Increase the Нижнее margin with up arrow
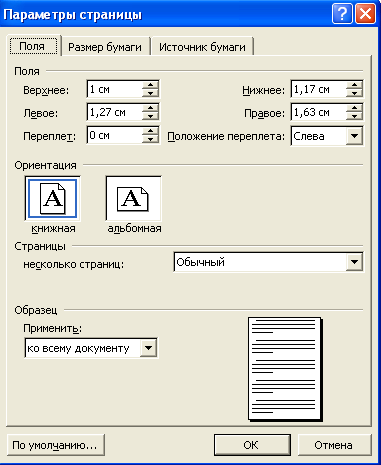Image resolution: width=381 pixels, height=465 pixels. (354, 85)
